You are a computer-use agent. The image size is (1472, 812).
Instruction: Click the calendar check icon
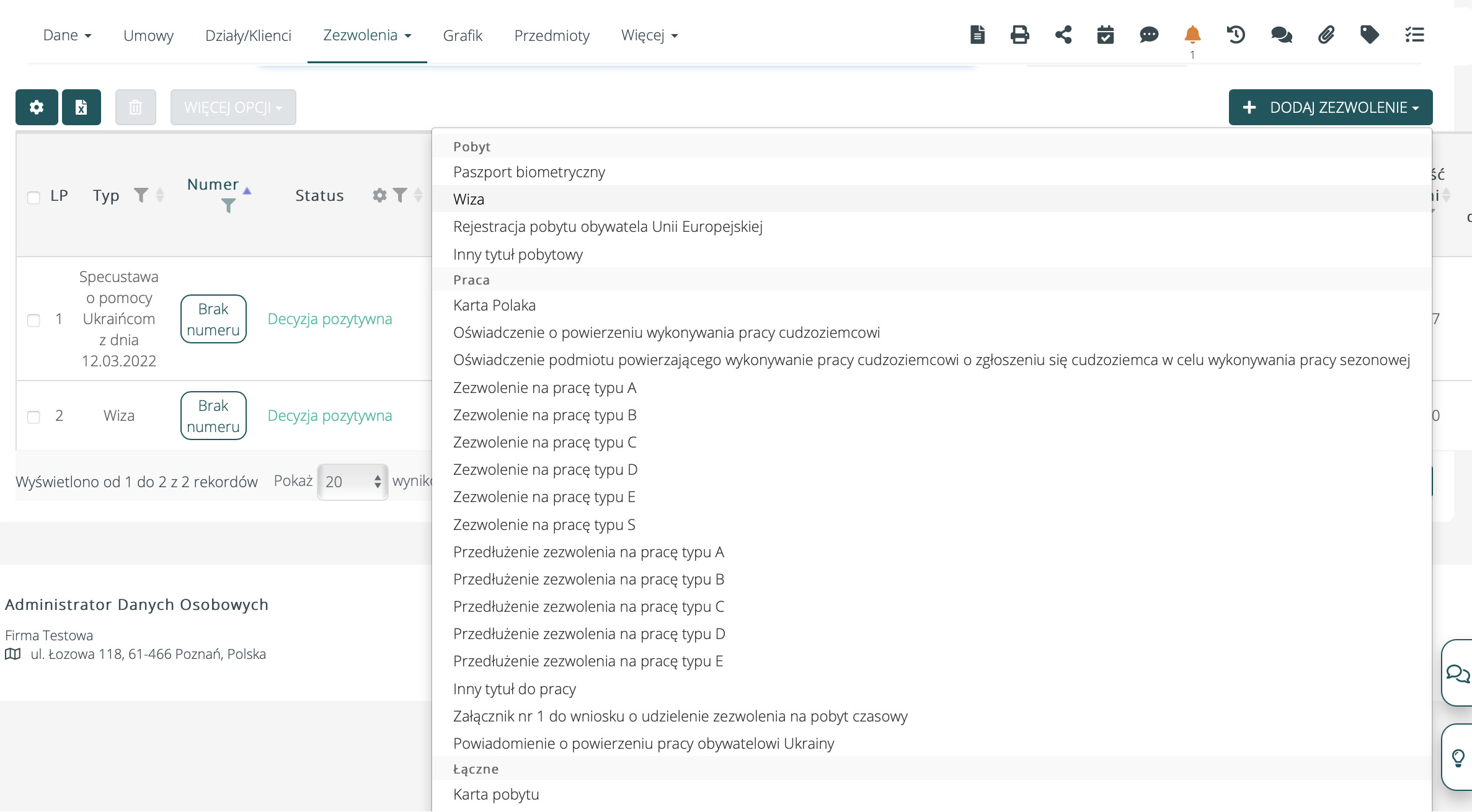(1105, 35)
